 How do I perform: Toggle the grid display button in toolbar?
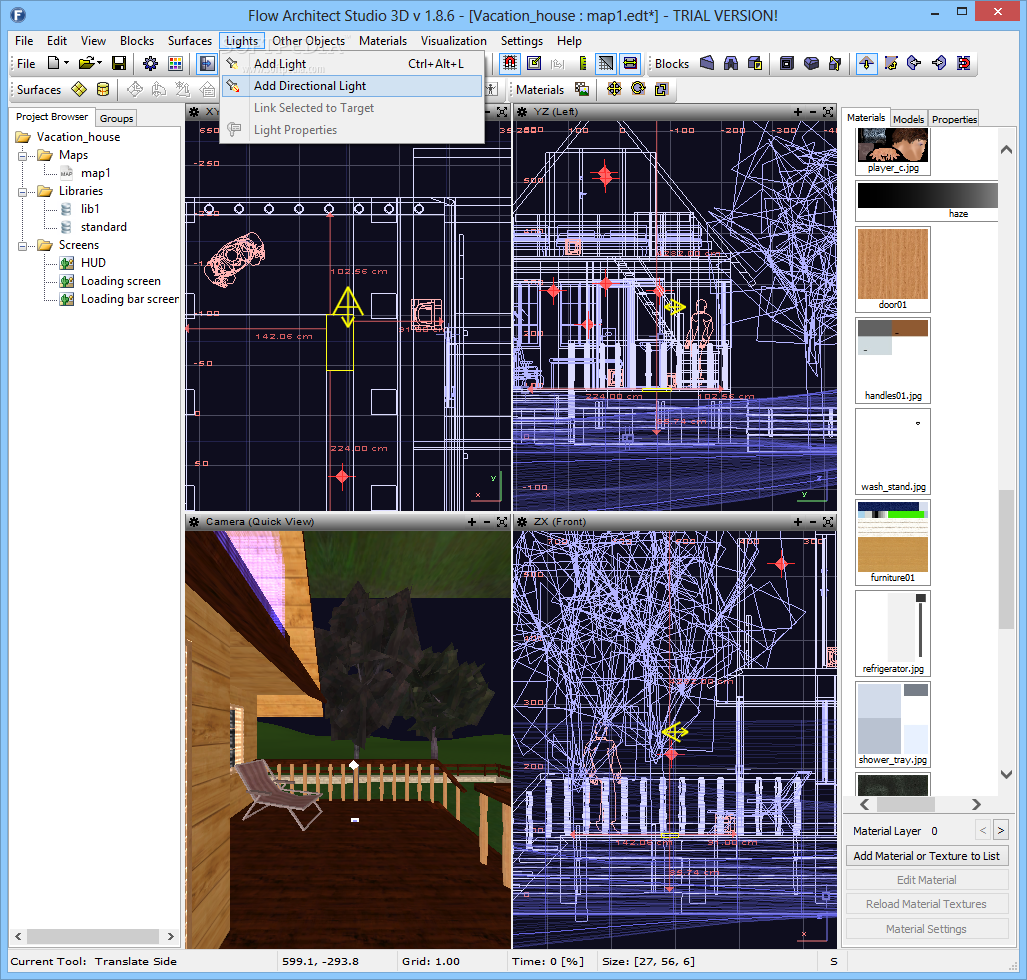click(x=606, y=64)
